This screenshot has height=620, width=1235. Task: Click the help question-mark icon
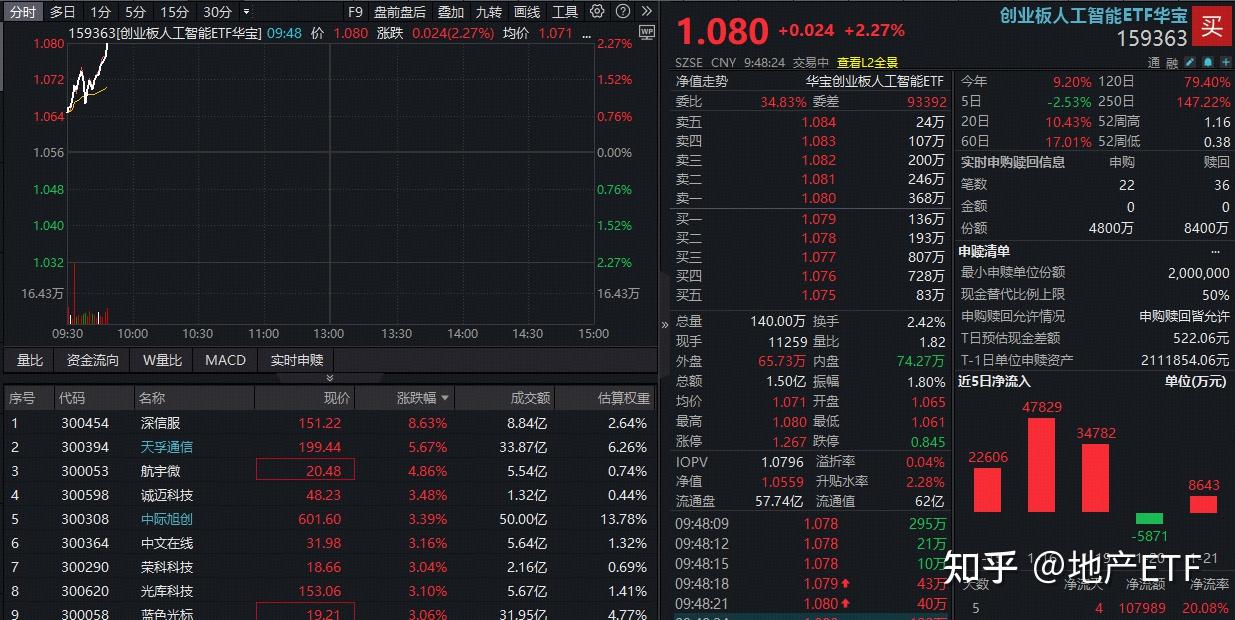pos(622,11)
